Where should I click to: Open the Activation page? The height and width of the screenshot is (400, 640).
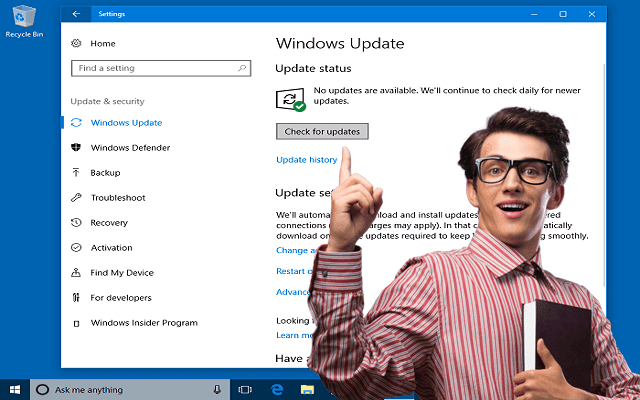pyautogui.click(x=111, y=248)
